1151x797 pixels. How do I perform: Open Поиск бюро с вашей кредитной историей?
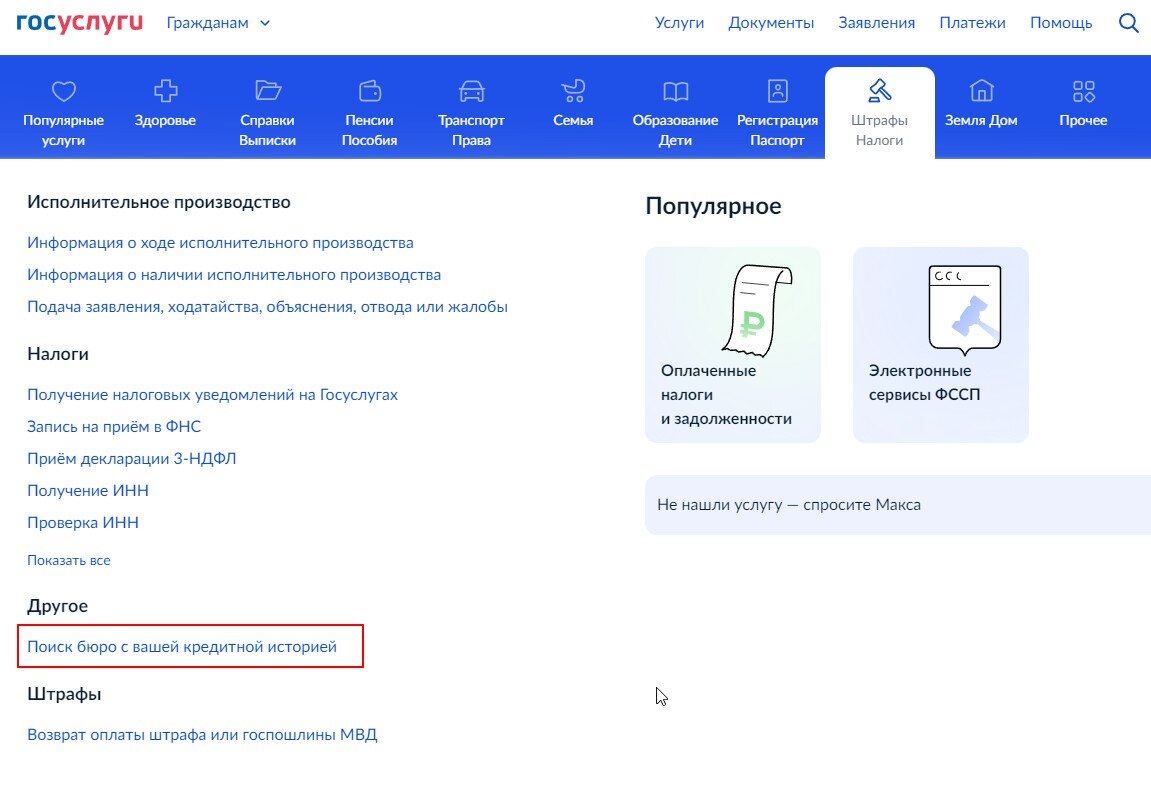click(182, 647)
